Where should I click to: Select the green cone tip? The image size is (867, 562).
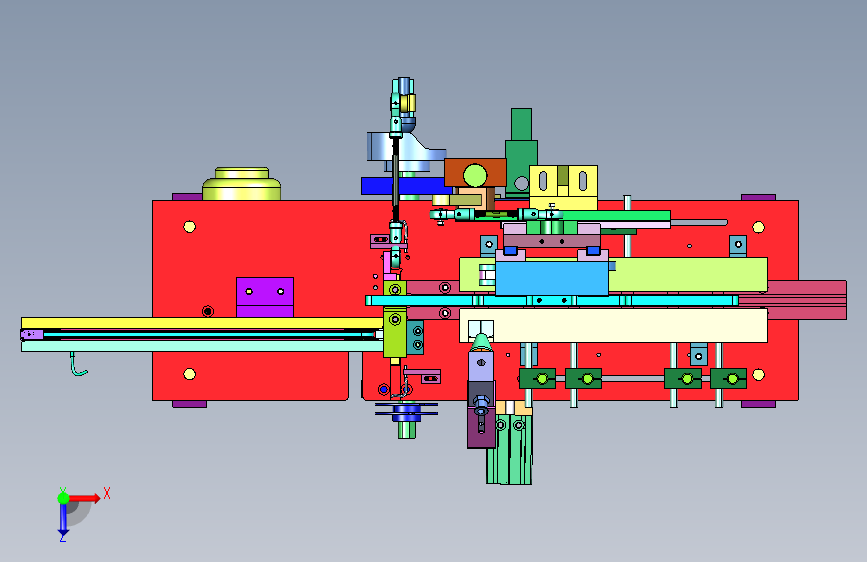tap(482, 341)
